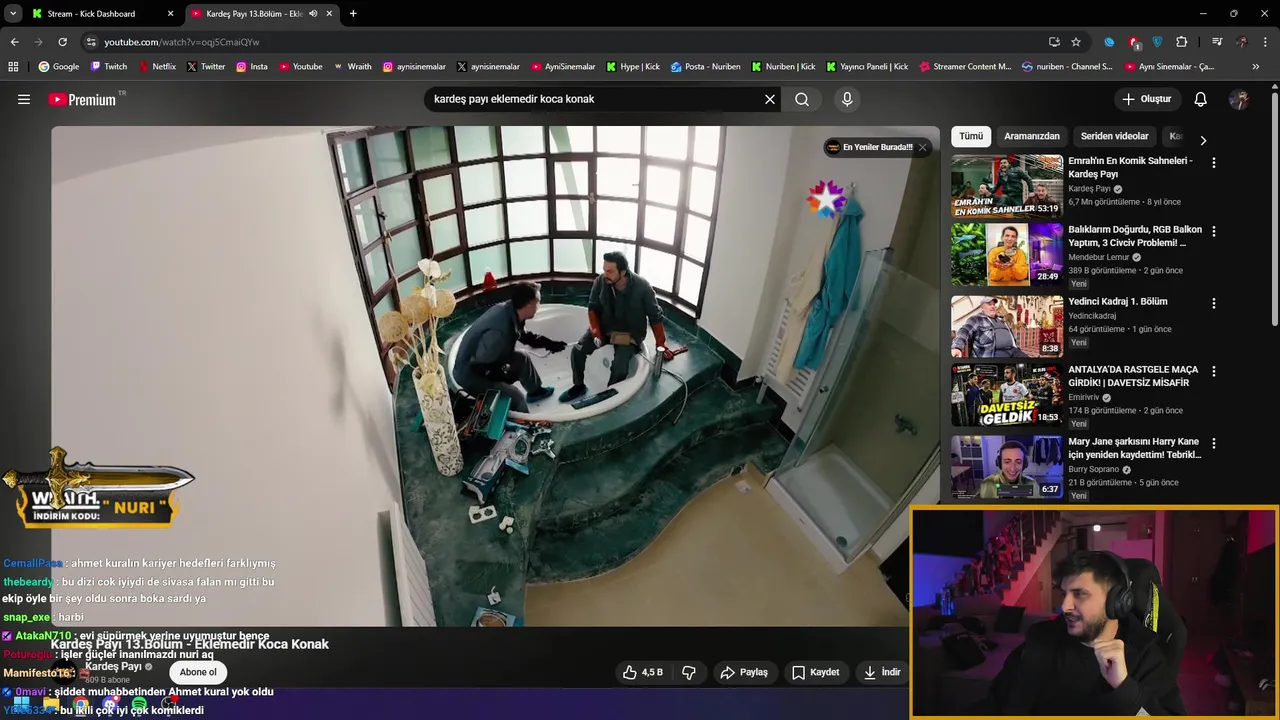The width and height of the screenshot is (1280, 720).
Task: Clear the YouTube search box text
Action: point(770,99)
